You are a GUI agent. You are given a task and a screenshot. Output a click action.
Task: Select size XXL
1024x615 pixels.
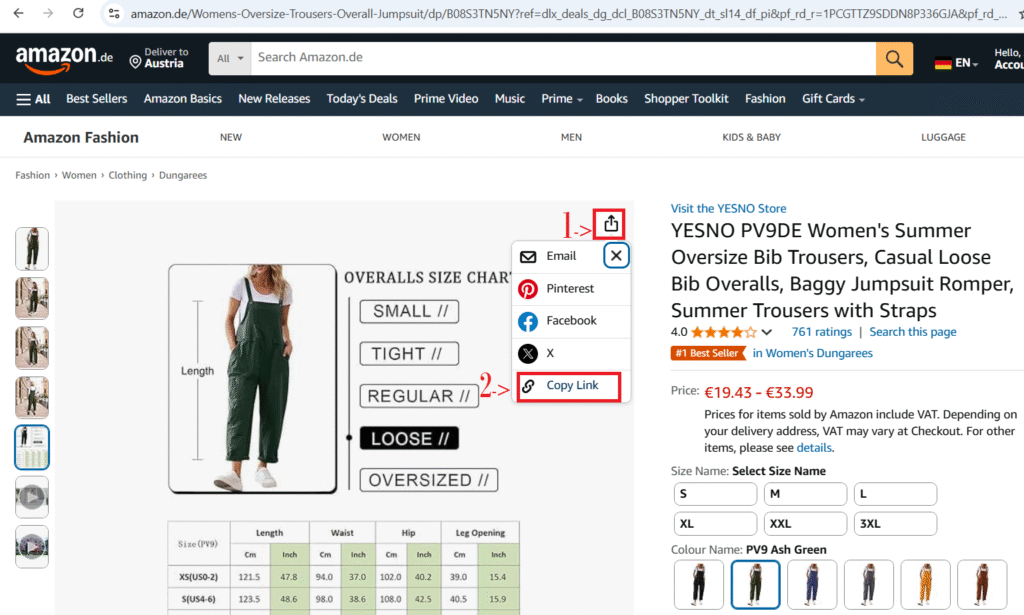[x=805, y=524]
